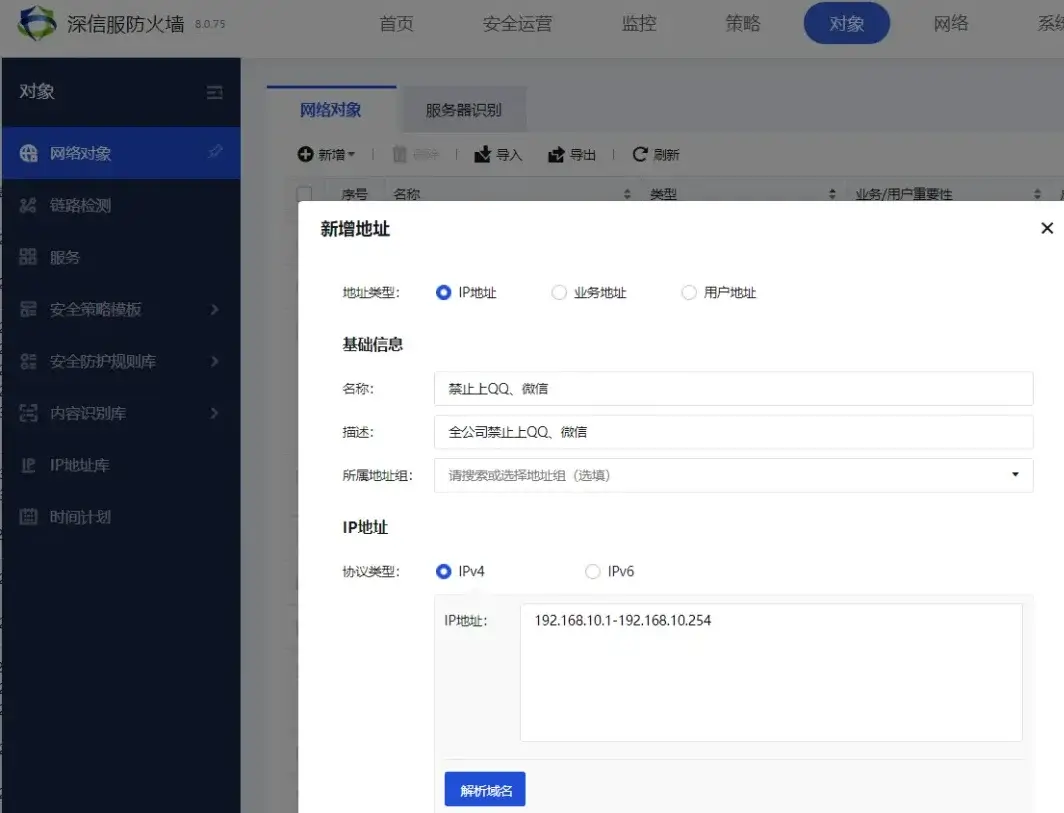This screenshot has height=813, width=1064.
Task: Click the 序号 column header
Action: point(354,194)
